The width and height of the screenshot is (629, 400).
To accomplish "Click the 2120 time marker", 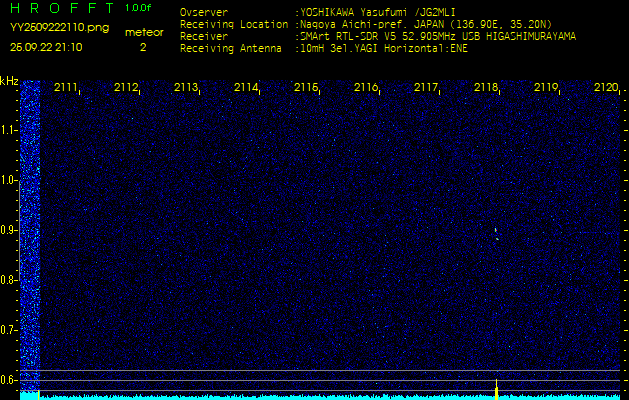I will [x=606, y=88].
